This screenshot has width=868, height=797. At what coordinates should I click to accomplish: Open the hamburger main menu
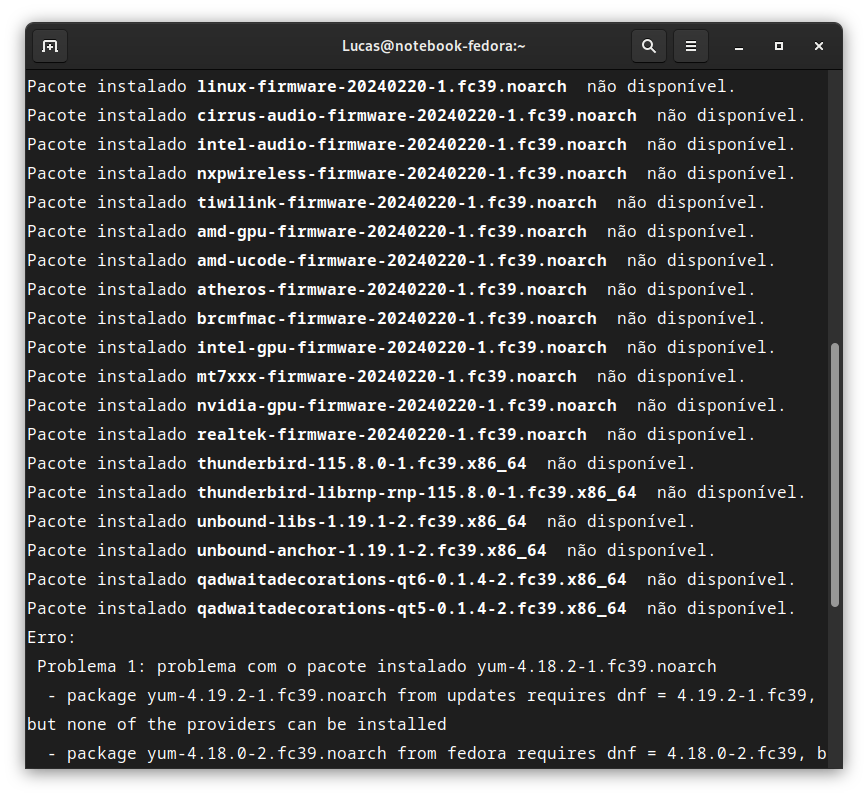click(691, 46)
